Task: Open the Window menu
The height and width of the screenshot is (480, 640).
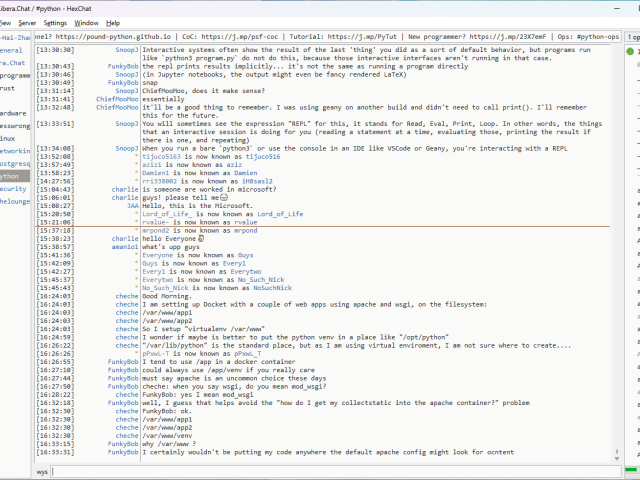Action: pos(87,22)
